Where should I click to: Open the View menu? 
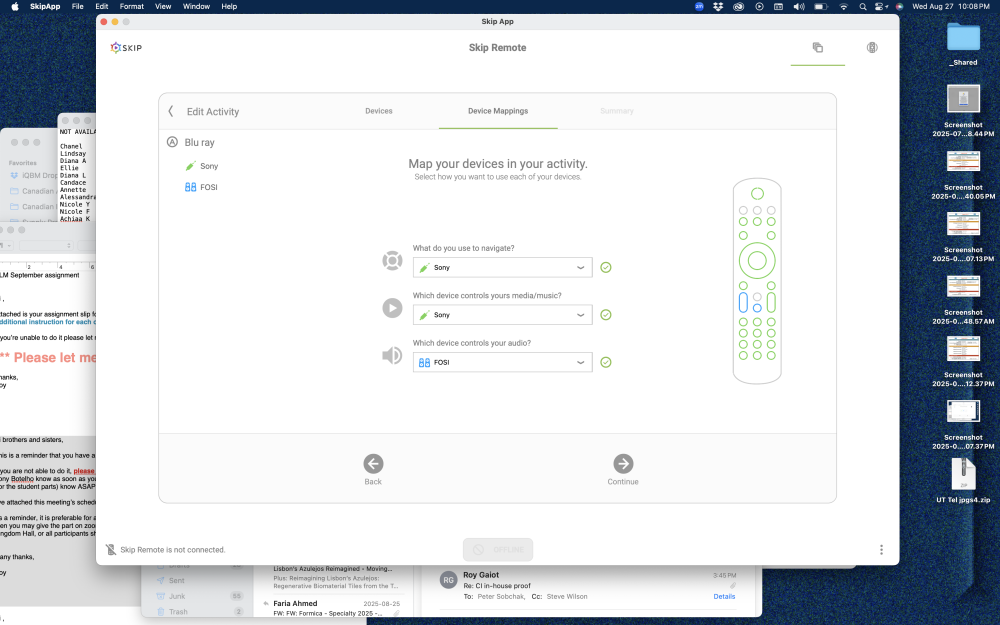[x=163, y=6]
